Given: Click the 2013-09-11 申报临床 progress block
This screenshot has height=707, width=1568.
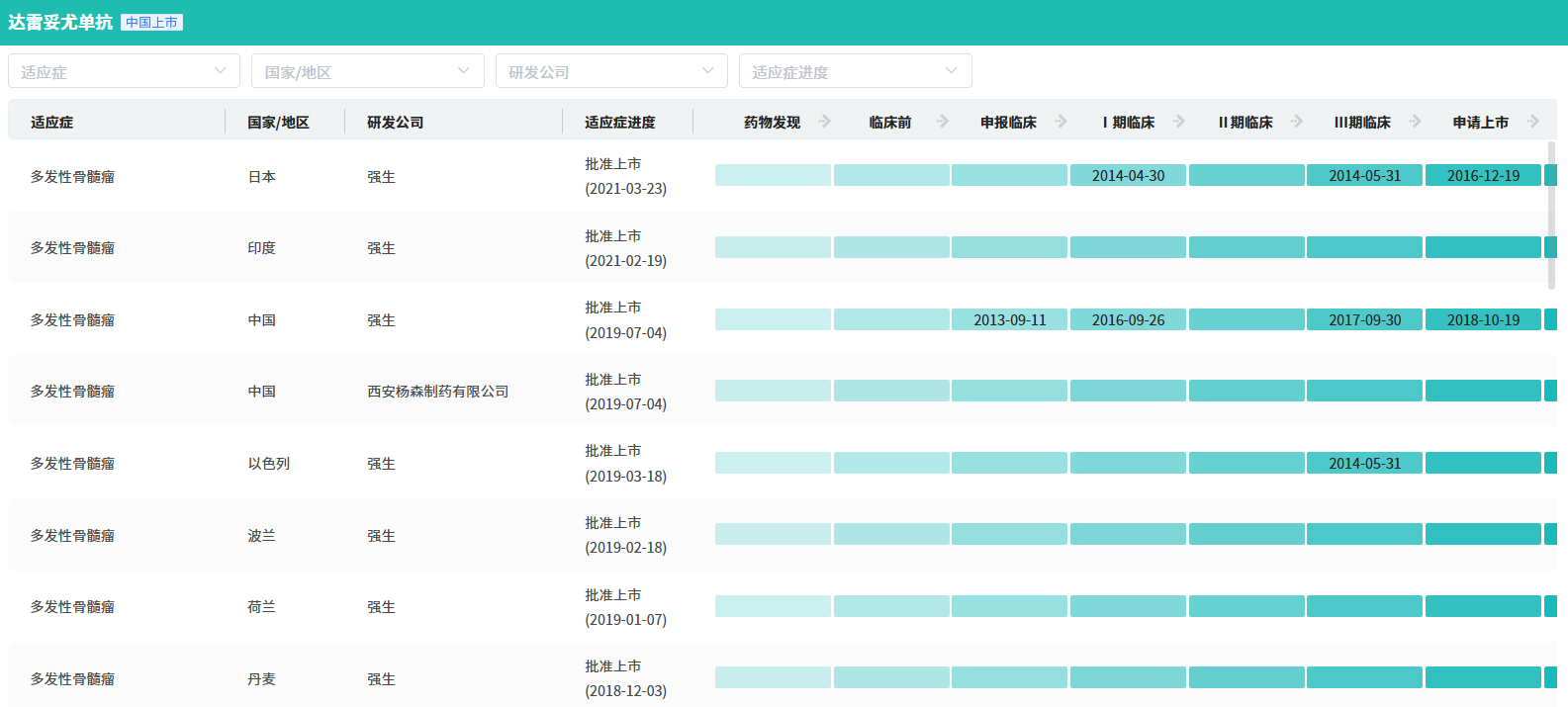Looking at the screenshot, I should (x=1009, y=320).
